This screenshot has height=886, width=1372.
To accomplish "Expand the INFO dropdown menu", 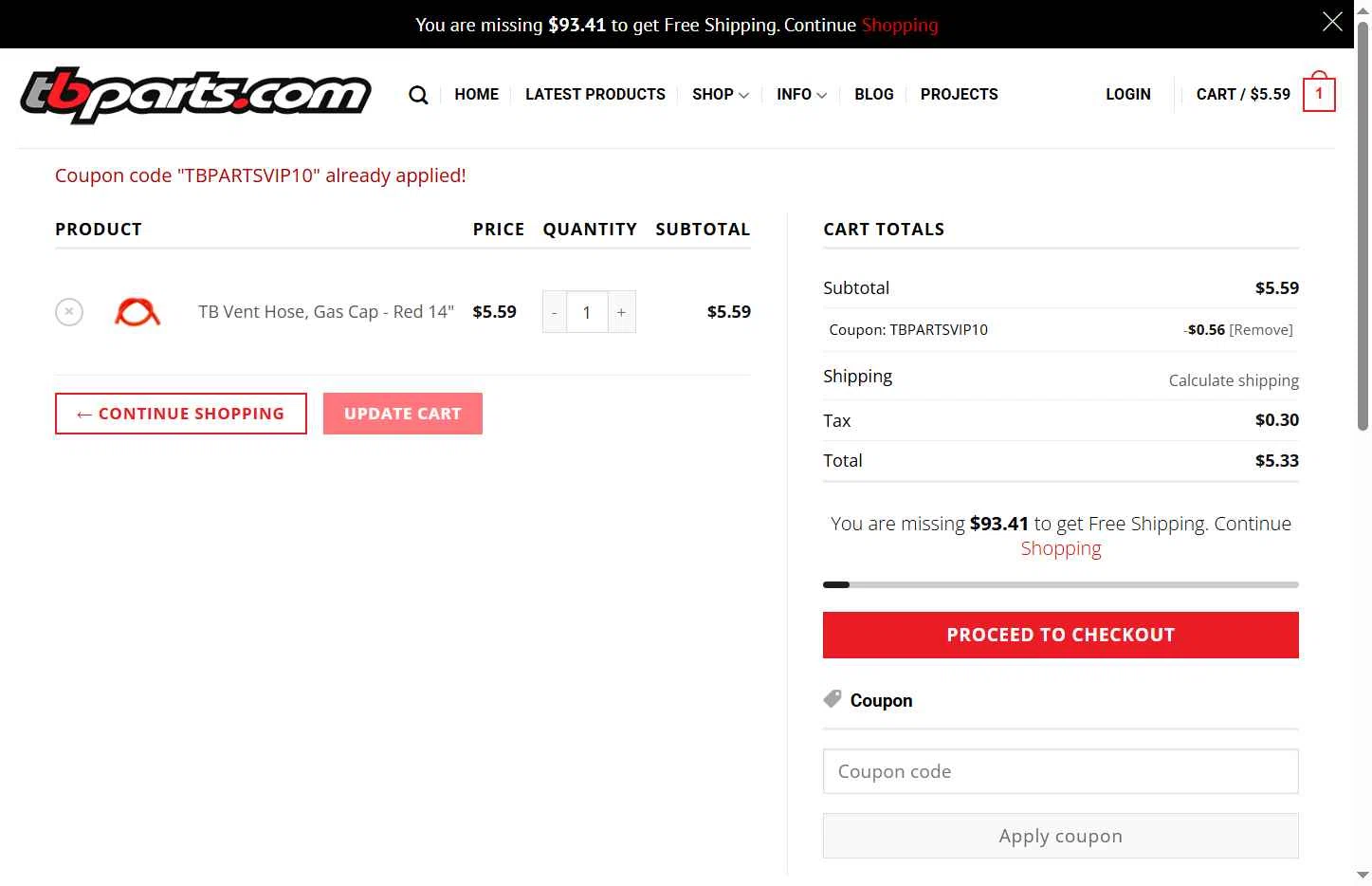I will (x=801, y=94).
